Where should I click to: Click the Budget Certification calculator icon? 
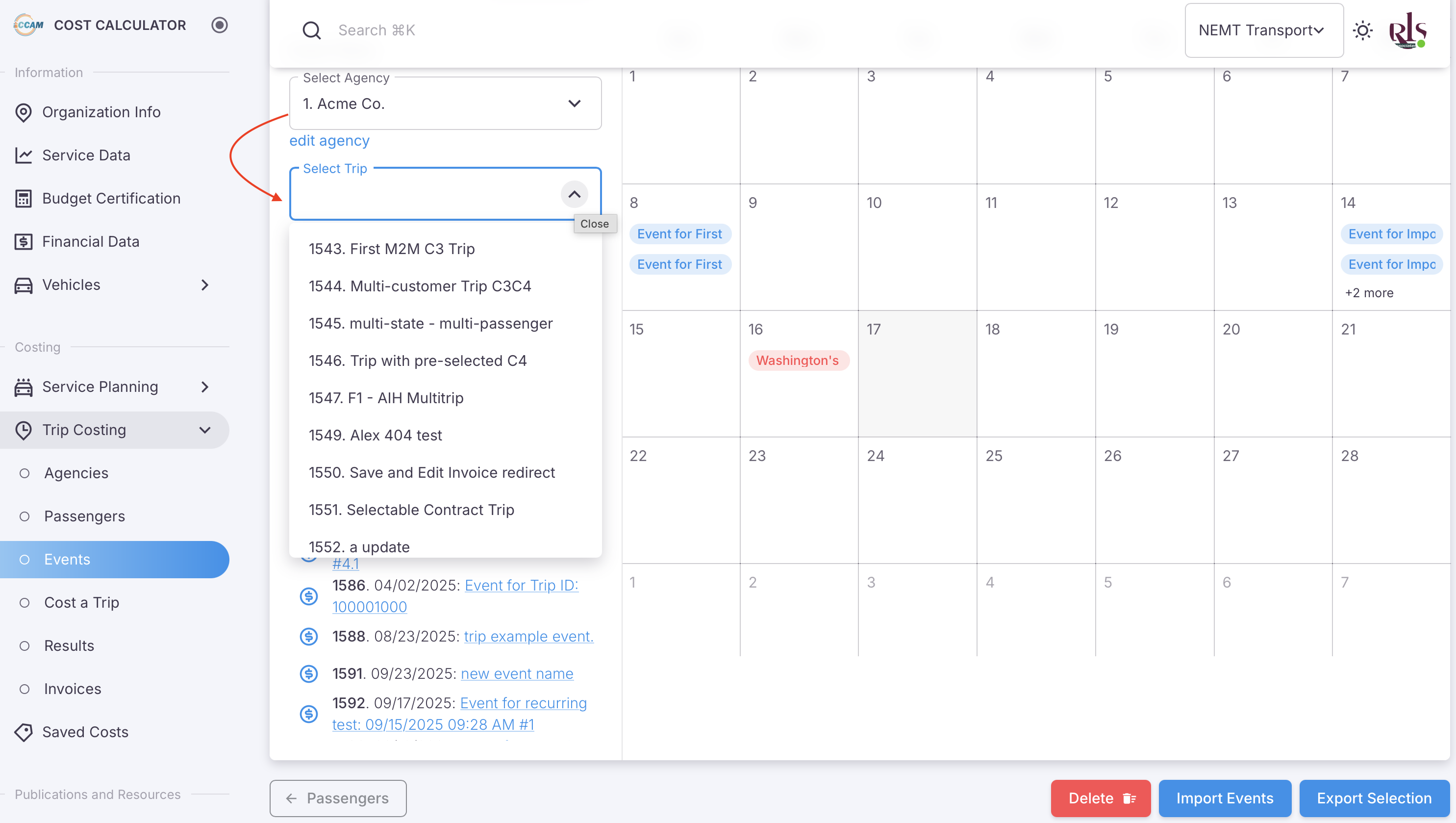tap(23, 199)
